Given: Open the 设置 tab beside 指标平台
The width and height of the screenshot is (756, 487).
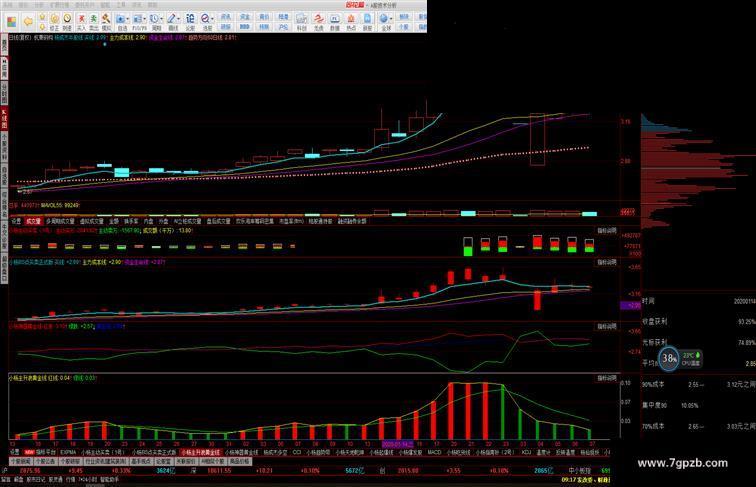Looking at the screenshot, I should tap(15, 452).
